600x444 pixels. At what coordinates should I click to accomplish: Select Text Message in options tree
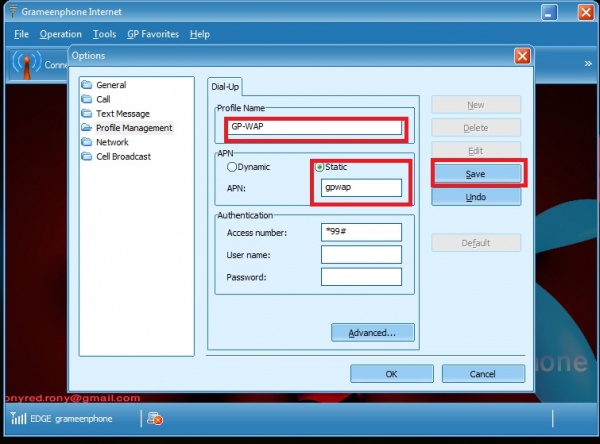[123, 113]
